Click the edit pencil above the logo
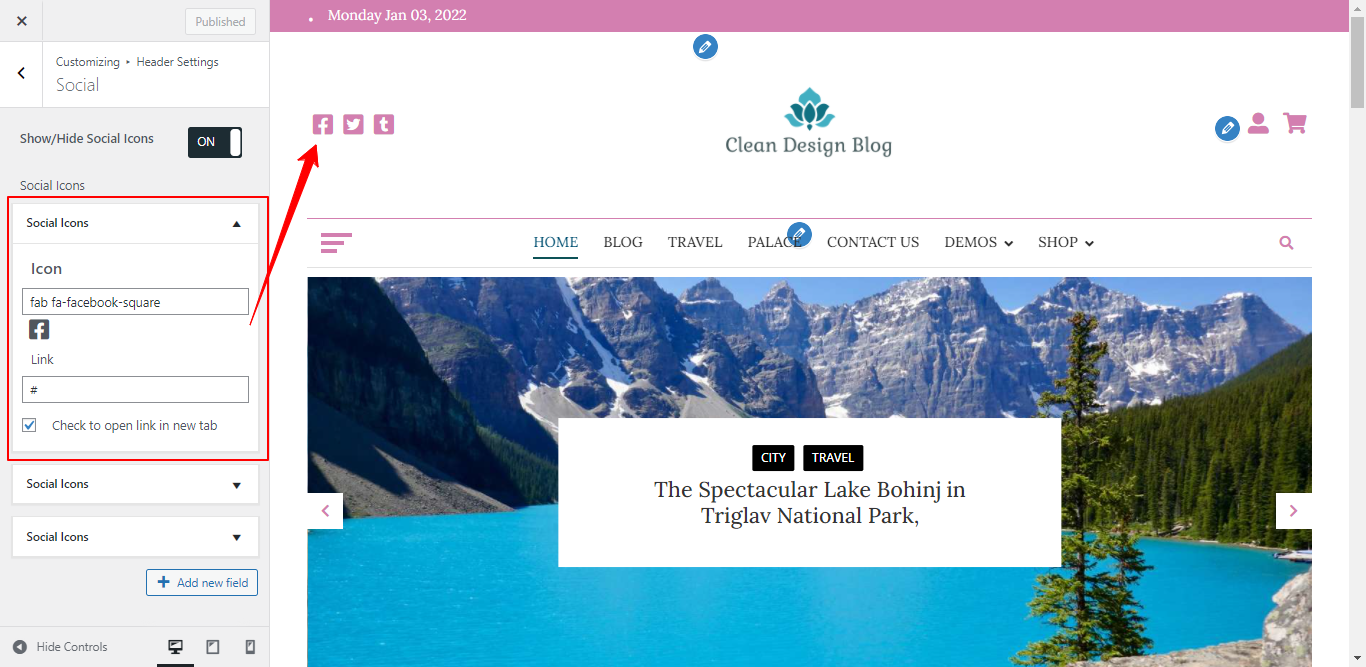Screen dimensions: 1366x667 (x=705, y=47)
